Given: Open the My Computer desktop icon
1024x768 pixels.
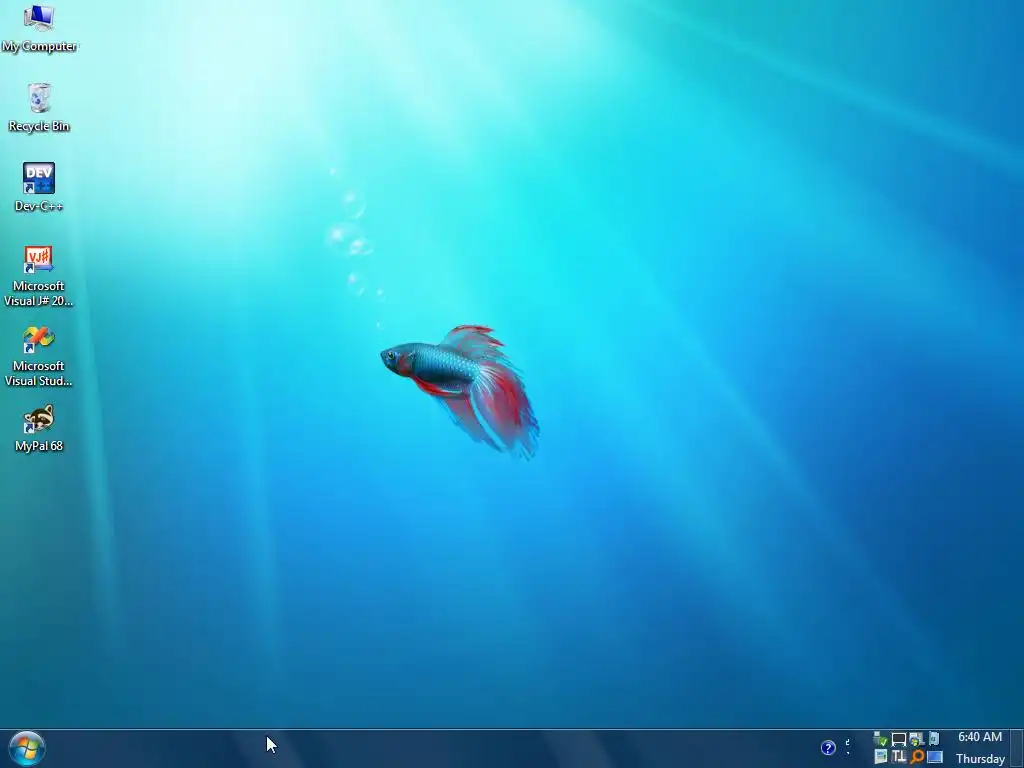Looking at the screenshot, I should [39, 28].
